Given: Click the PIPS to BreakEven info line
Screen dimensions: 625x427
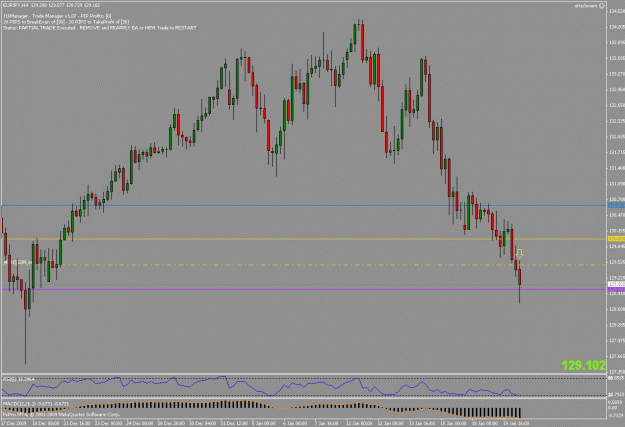Looking at the screenshot, I should [x=66, y=22].
